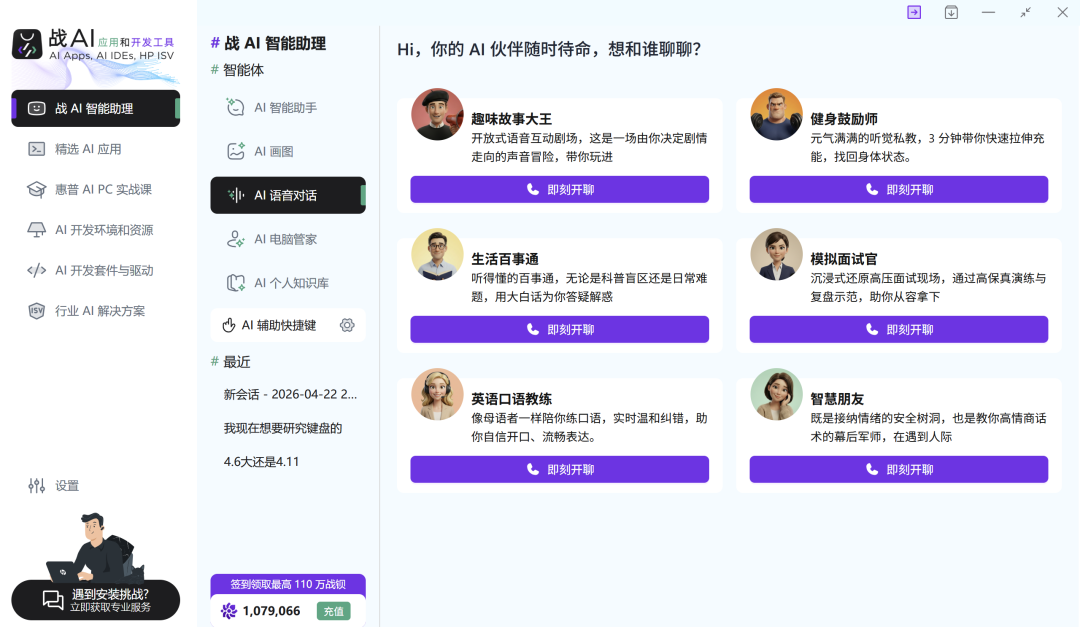Click the gear icon beside AI 辅助快捷键
The image size is (1080, 627).
tap(347, 324)
